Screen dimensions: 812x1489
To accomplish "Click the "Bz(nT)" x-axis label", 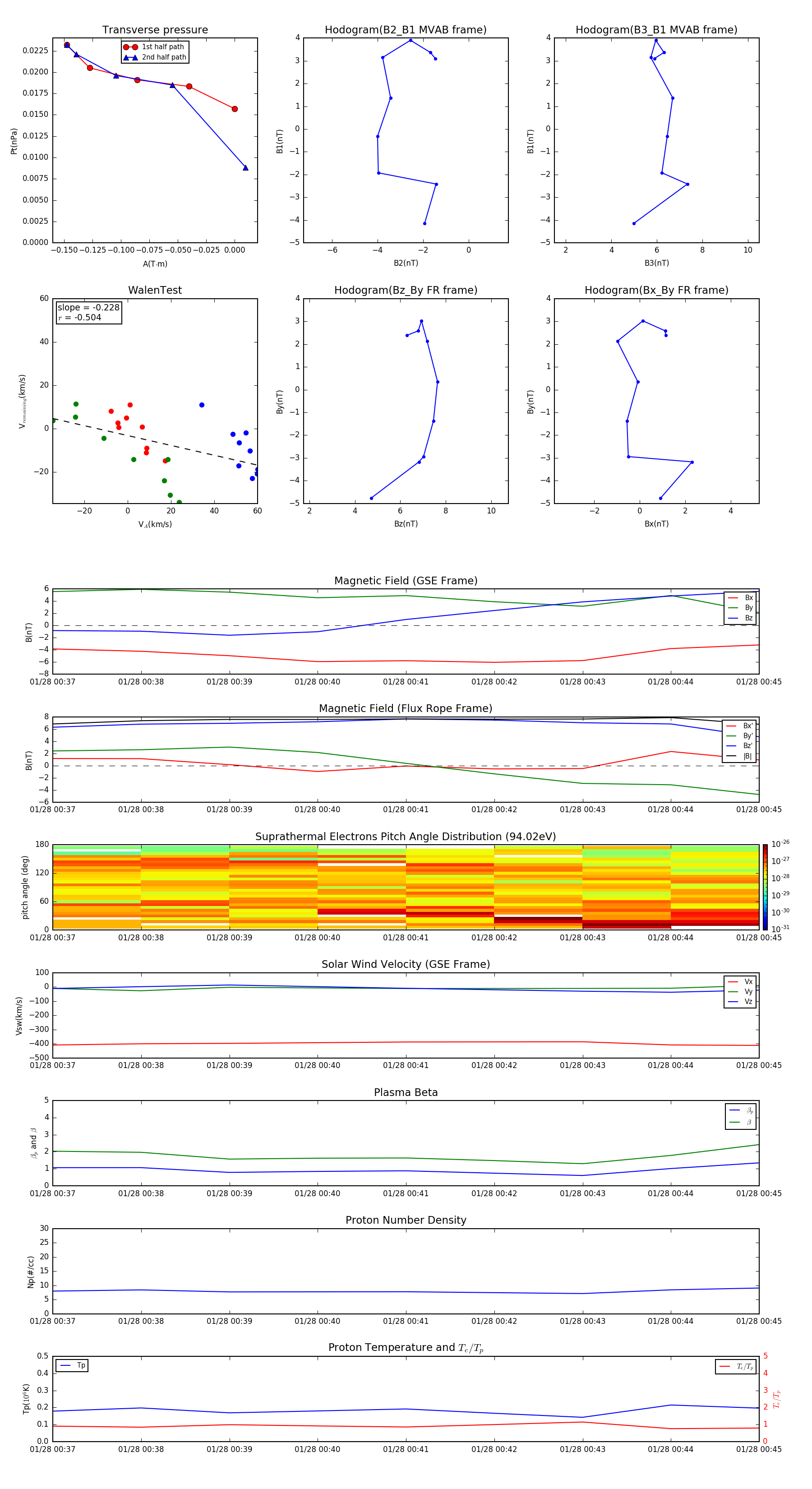I will (x=406, y=524).
